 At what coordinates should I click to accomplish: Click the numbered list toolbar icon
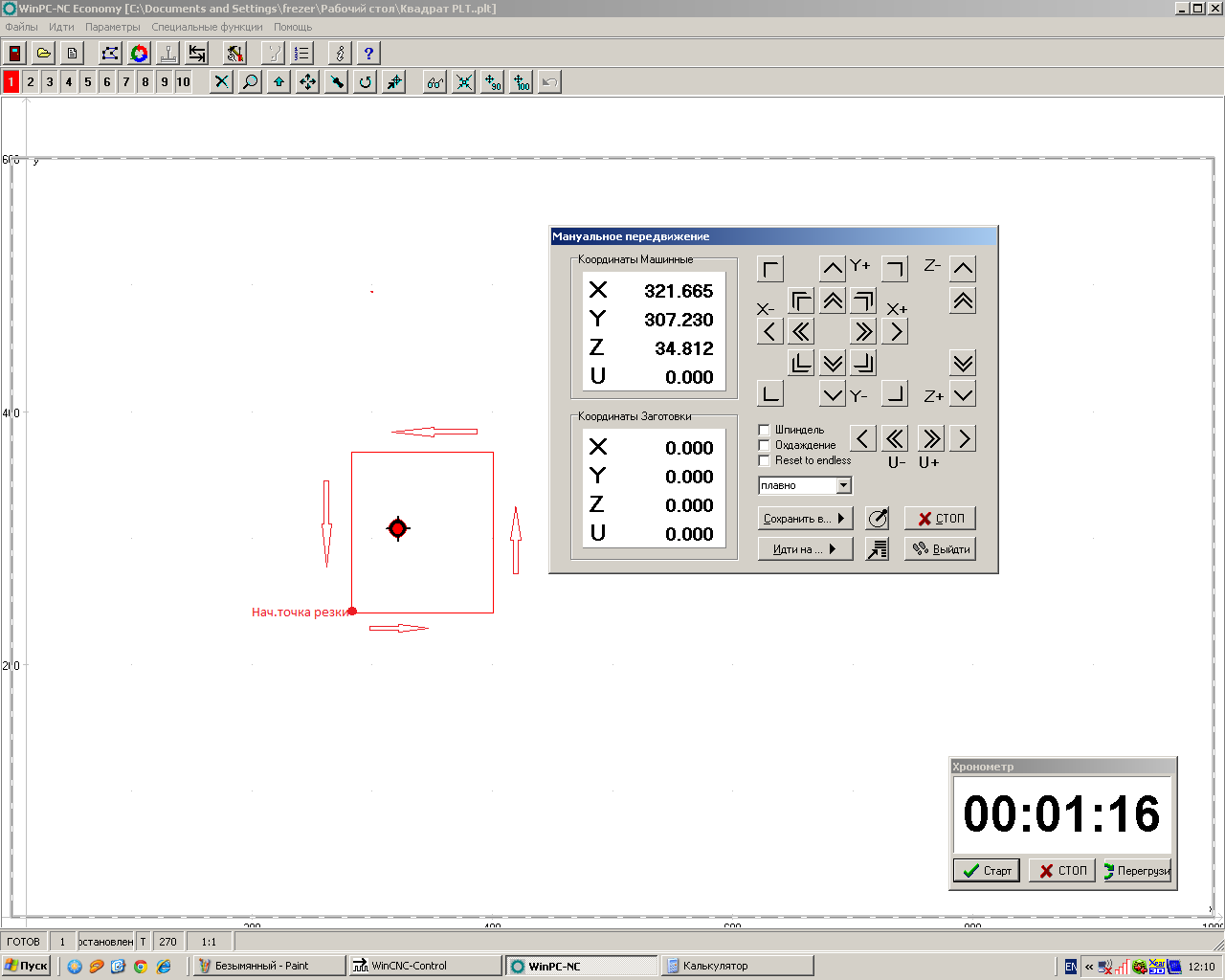[302, 54]
